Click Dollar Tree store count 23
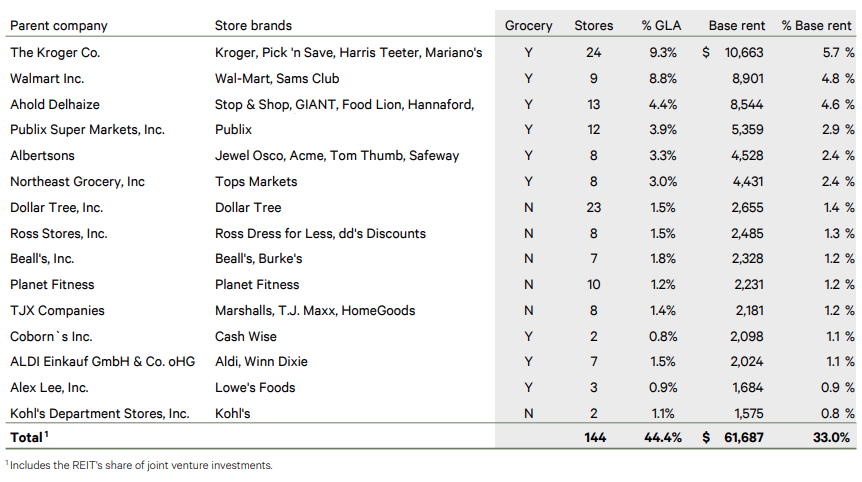The width and height of the screenshot is (862, 482). [x=593, y=208]
